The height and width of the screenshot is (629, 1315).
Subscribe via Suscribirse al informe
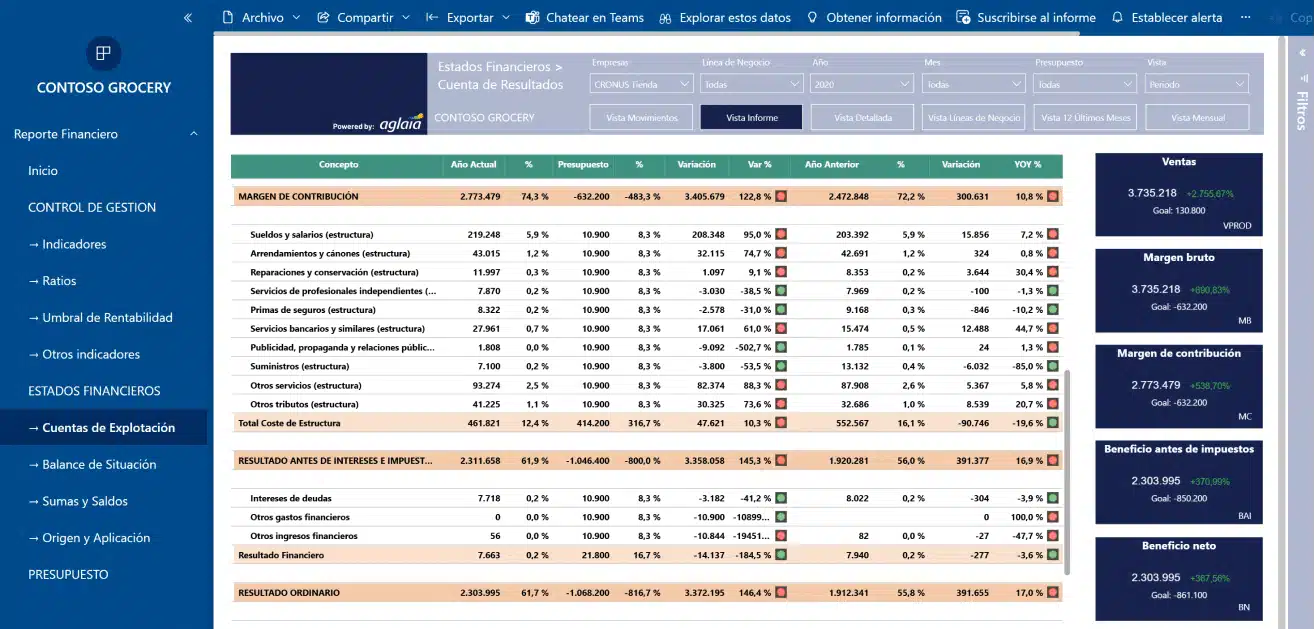(1026, 18)
